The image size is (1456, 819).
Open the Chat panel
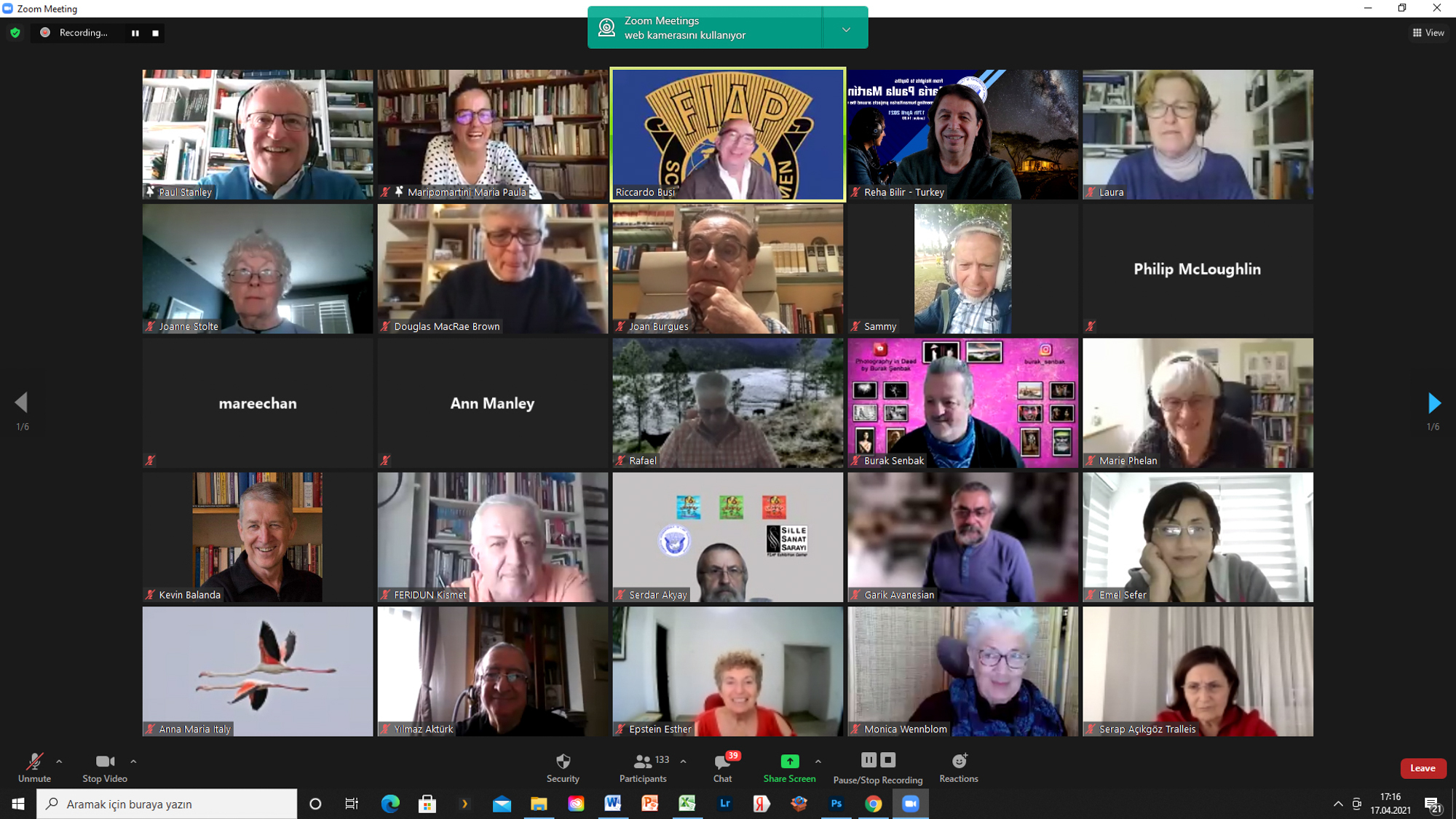(722, 762)
